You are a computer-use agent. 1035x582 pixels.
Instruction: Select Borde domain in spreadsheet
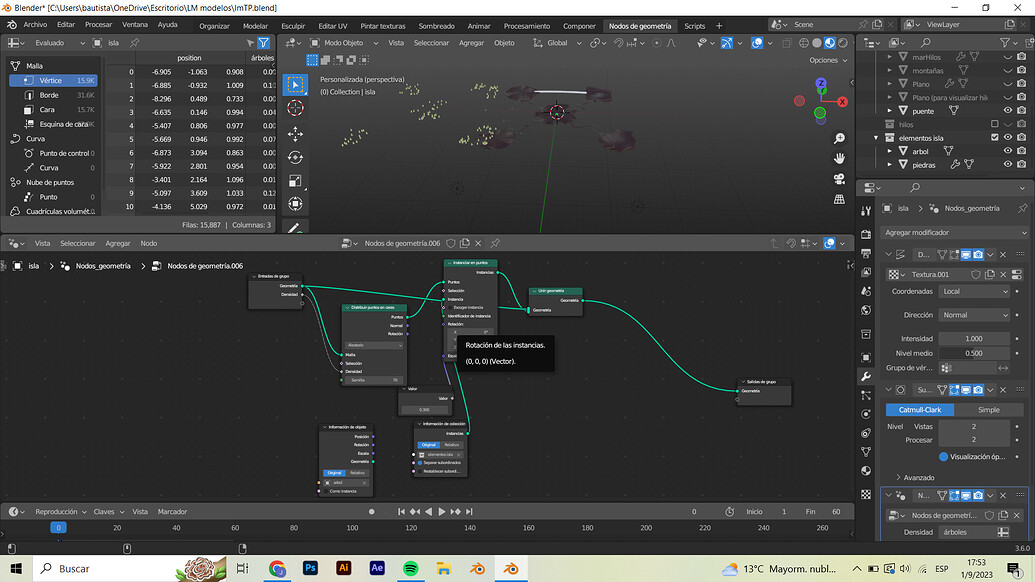(53, 95)
